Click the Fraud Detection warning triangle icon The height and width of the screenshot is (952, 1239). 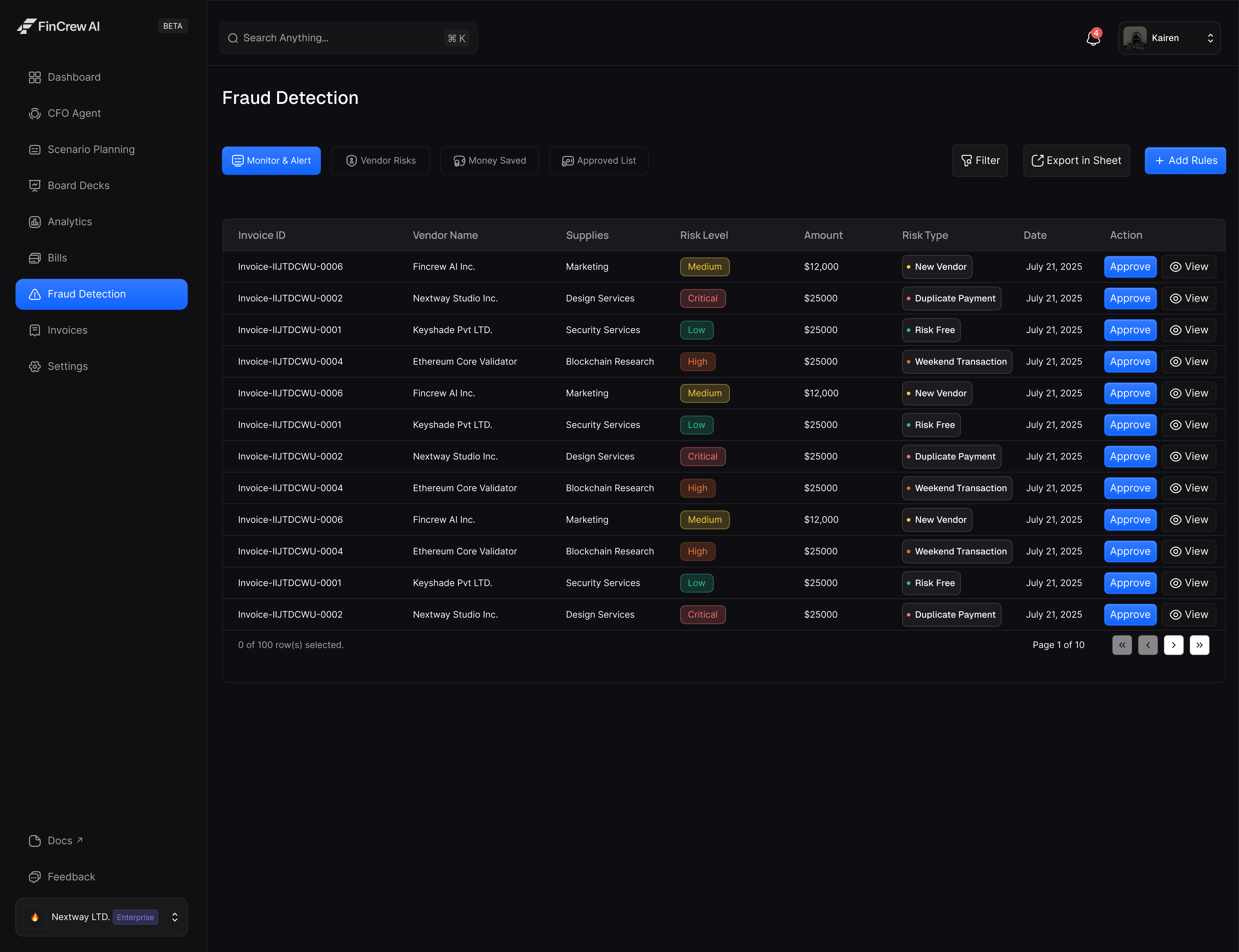point(35,294)
